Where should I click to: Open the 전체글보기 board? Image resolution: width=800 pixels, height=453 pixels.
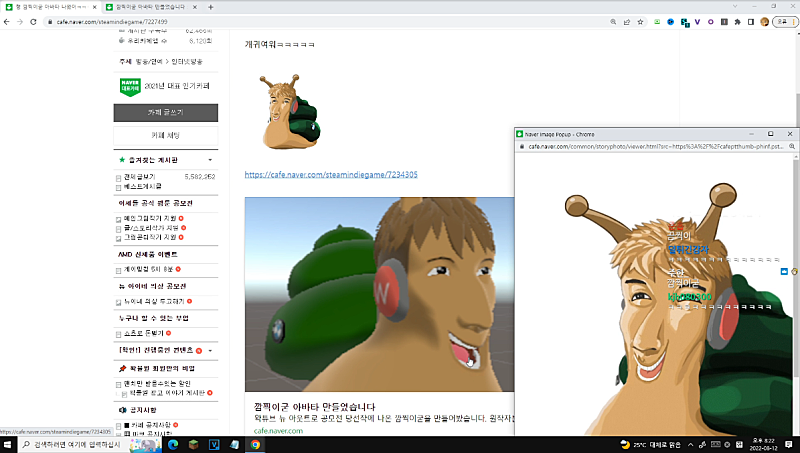pos(139,177)
